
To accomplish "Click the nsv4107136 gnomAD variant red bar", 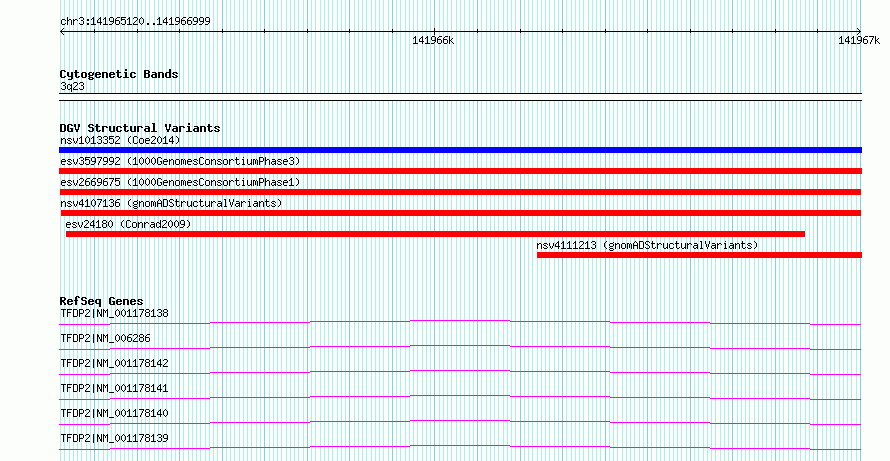I will tap(460, 213).
